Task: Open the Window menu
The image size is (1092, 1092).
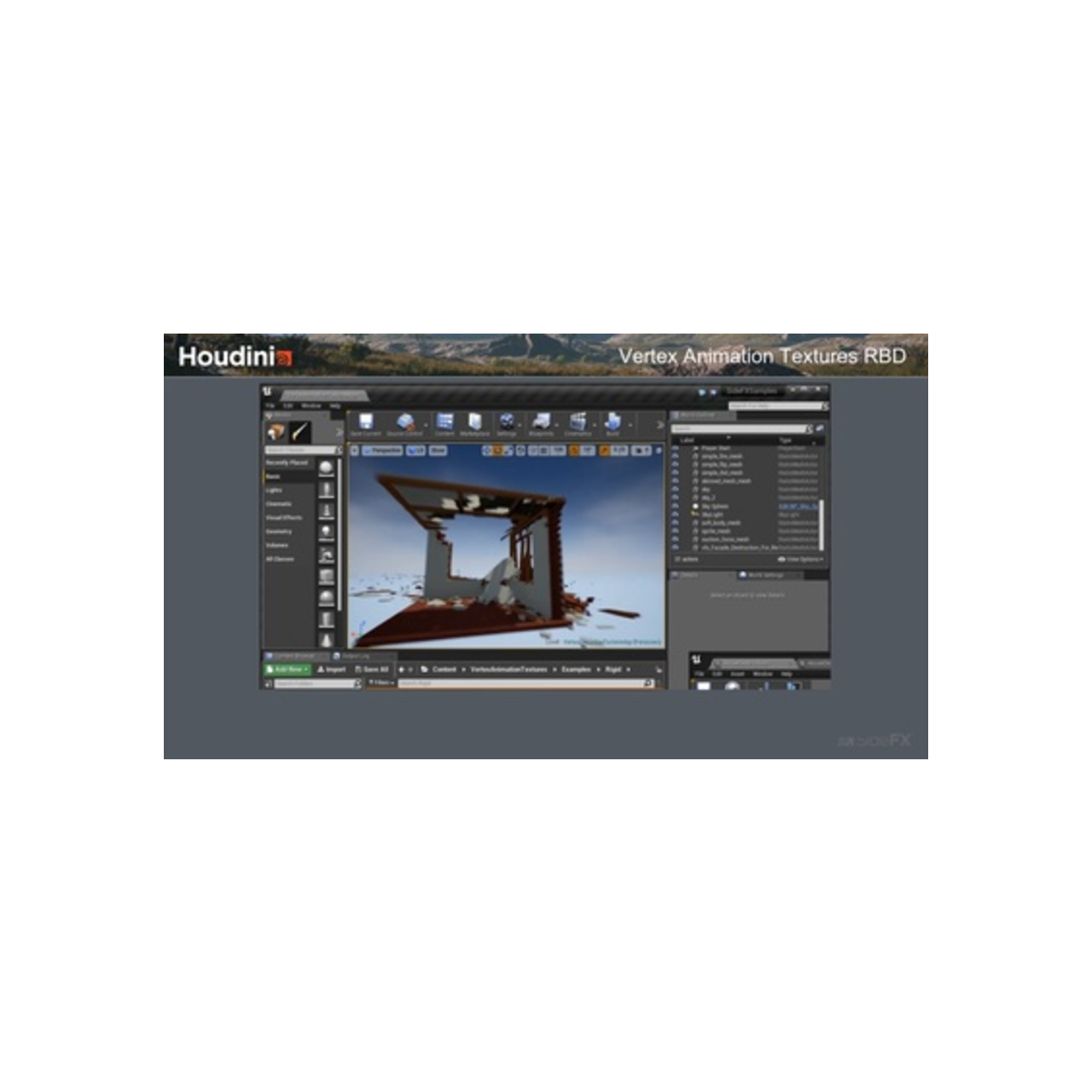Action: [311, 406]
